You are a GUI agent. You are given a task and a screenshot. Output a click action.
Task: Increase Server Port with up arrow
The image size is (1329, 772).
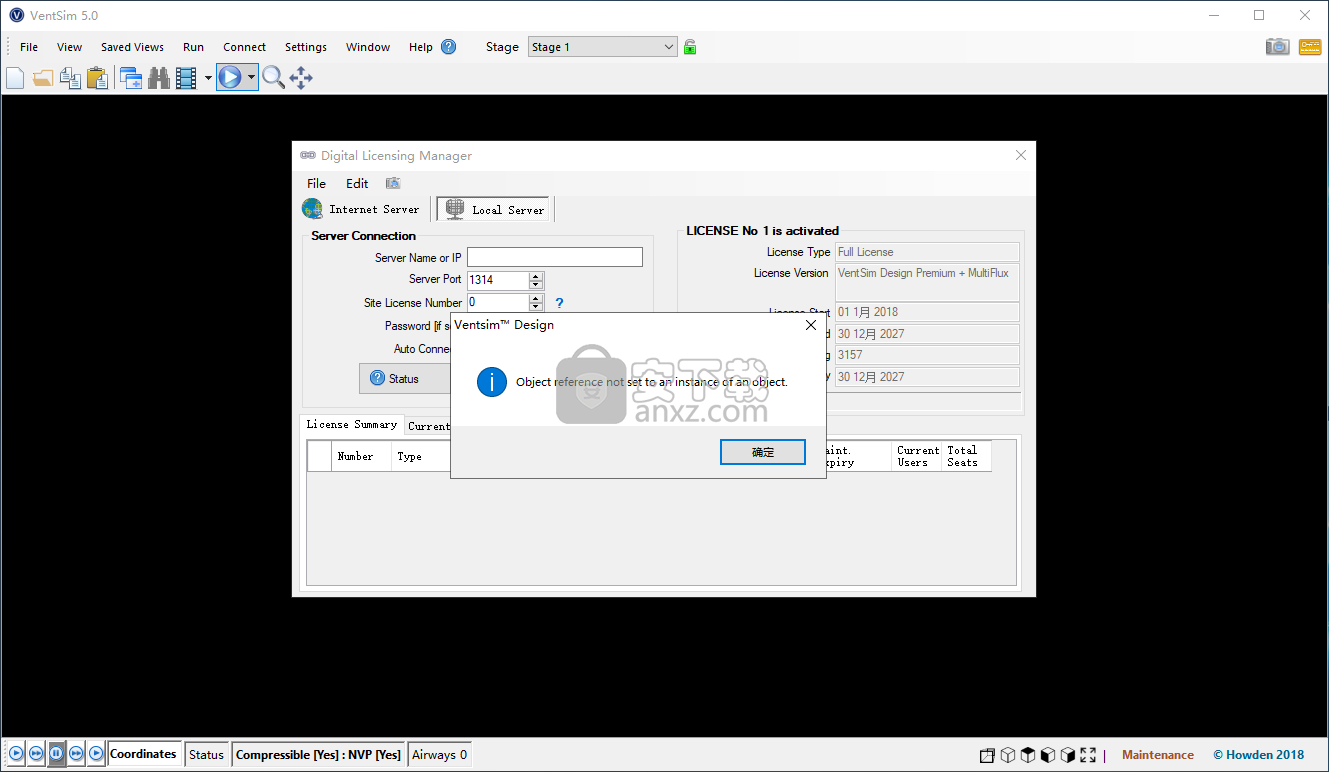(x=536, y=276)
